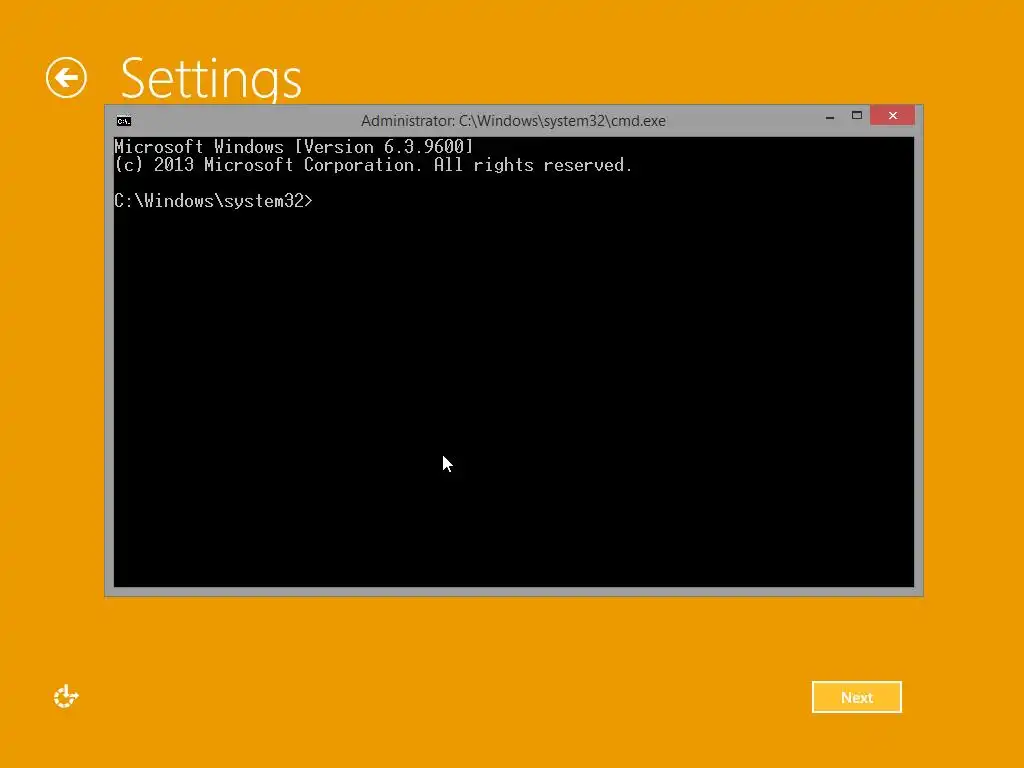Image resolution: width=1024 pixels, height=768 pixels.
Task: Go back using the circled arrow icon
Action: coord(66,78)
